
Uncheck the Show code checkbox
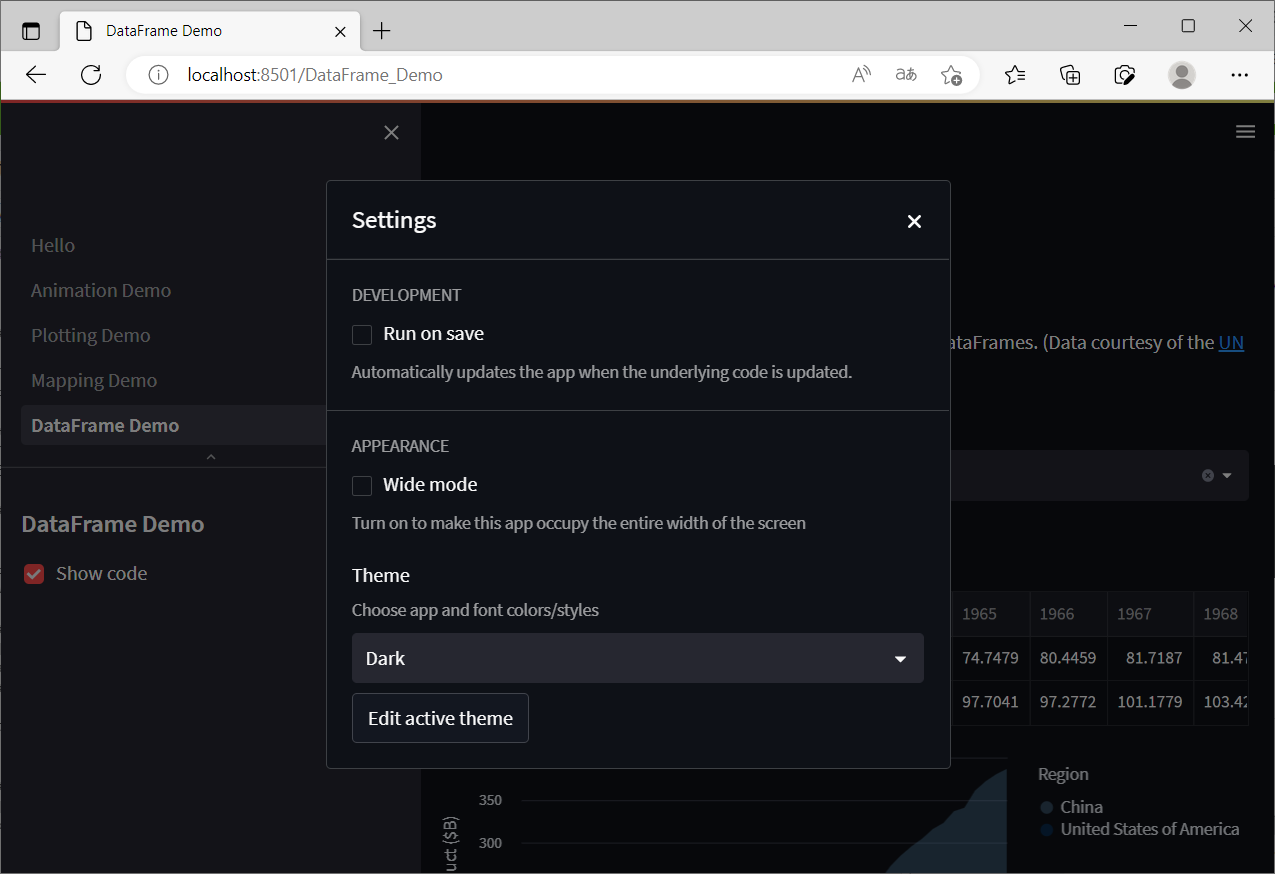coord(33,573)
